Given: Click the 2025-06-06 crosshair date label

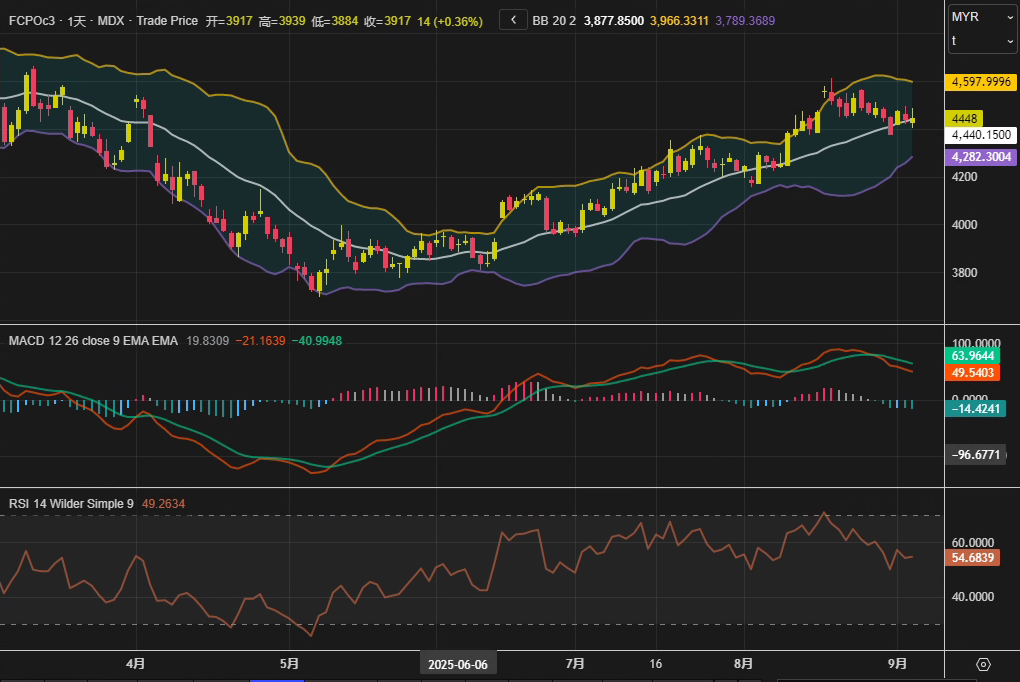Looking at the screenshot, I should click(x=458, y=664).
